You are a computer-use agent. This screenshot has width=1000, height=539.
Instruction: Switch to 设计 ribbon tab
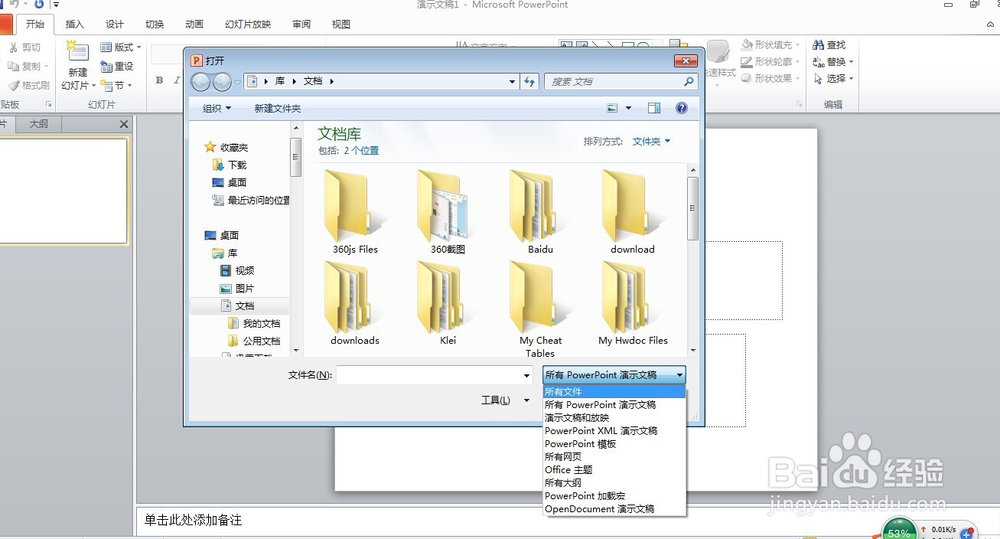click(114, 24)
